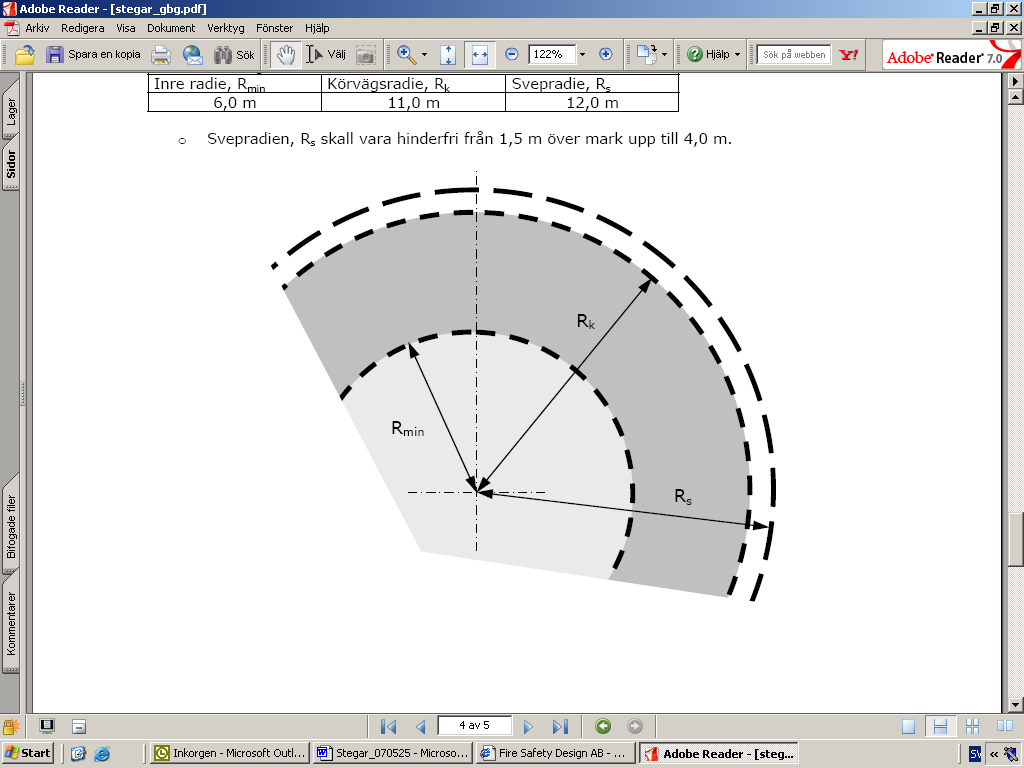Select the Snapshot camera tool

366,55
